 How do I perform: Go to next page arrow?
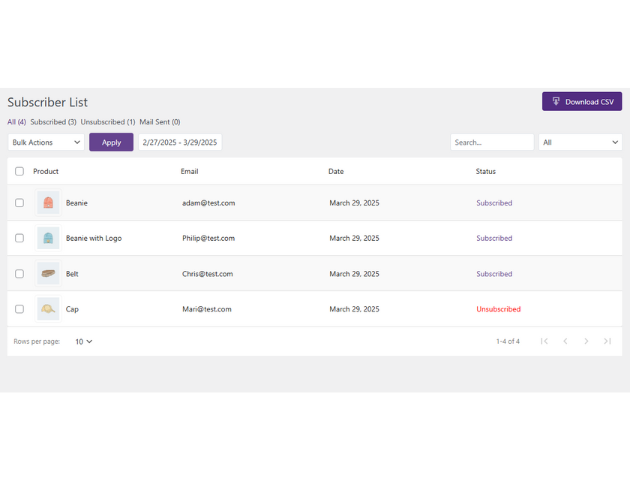click(586, 341)
